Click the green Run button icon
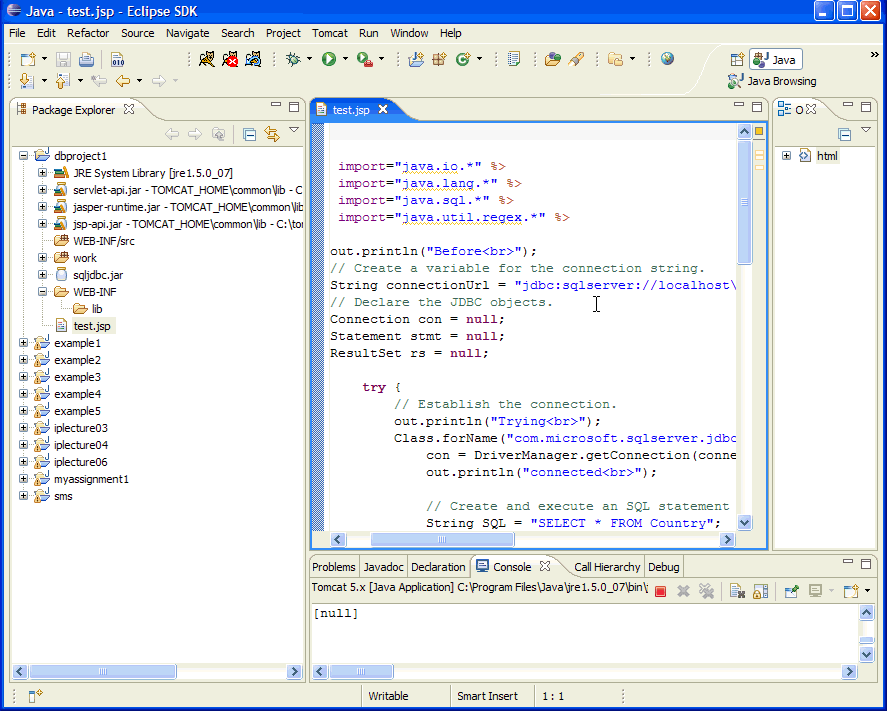The width and height of the screenshot is (887, 711). pyautogui.click(x=328, y=60)
